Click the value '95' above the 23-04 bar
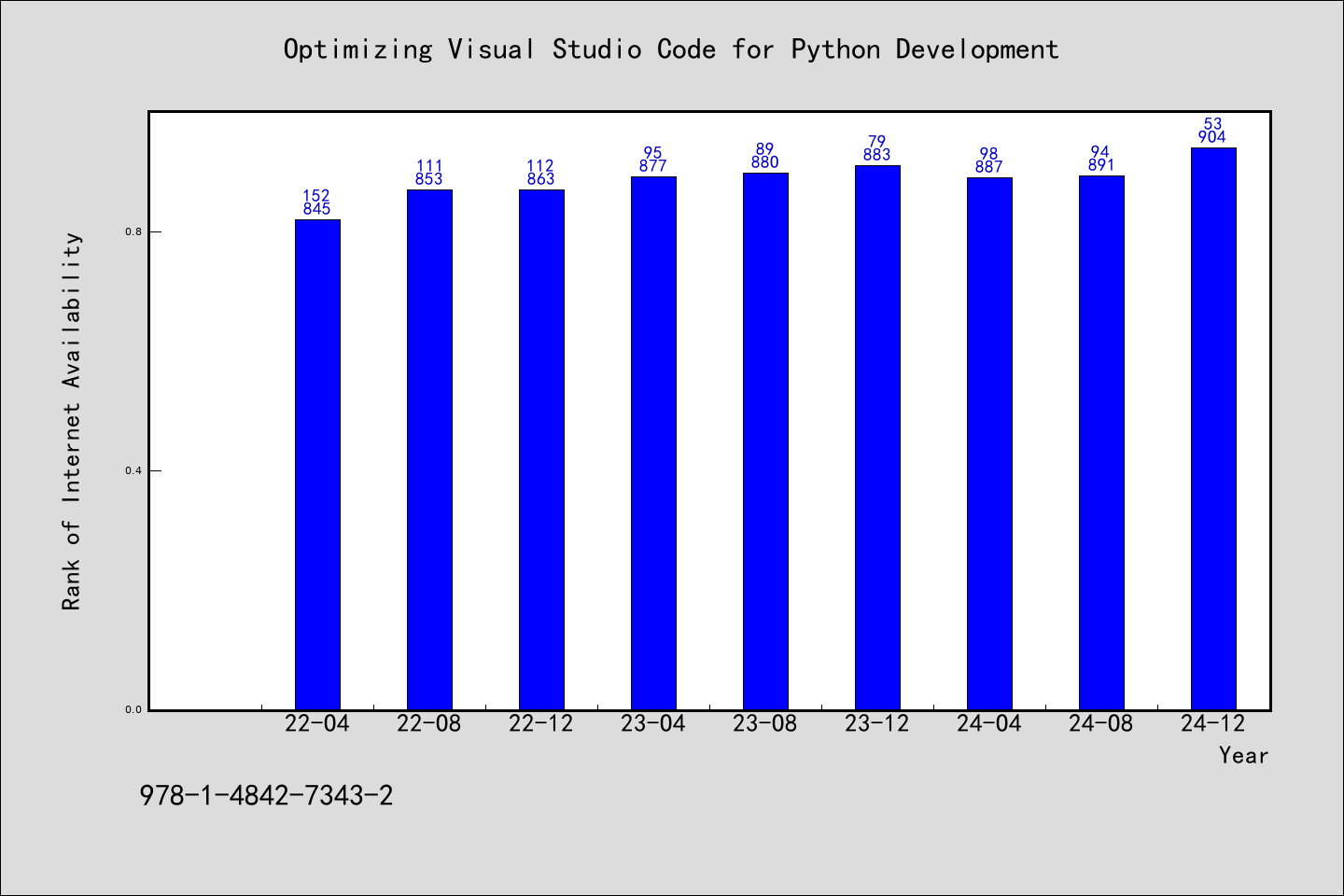Image resolution: width=1344 pixels, height=896 pixels. pos(653,153)
